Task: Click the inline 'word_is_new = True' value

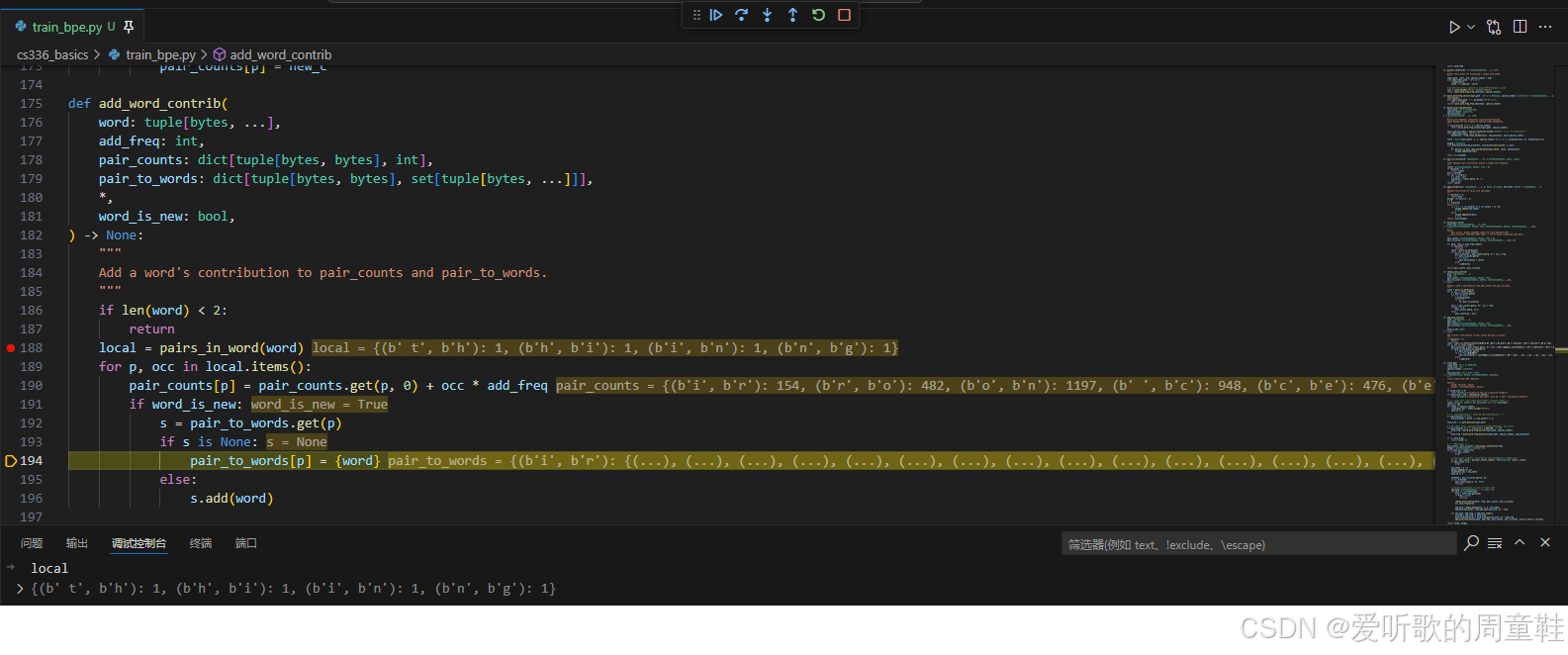Action: [320, 405]
